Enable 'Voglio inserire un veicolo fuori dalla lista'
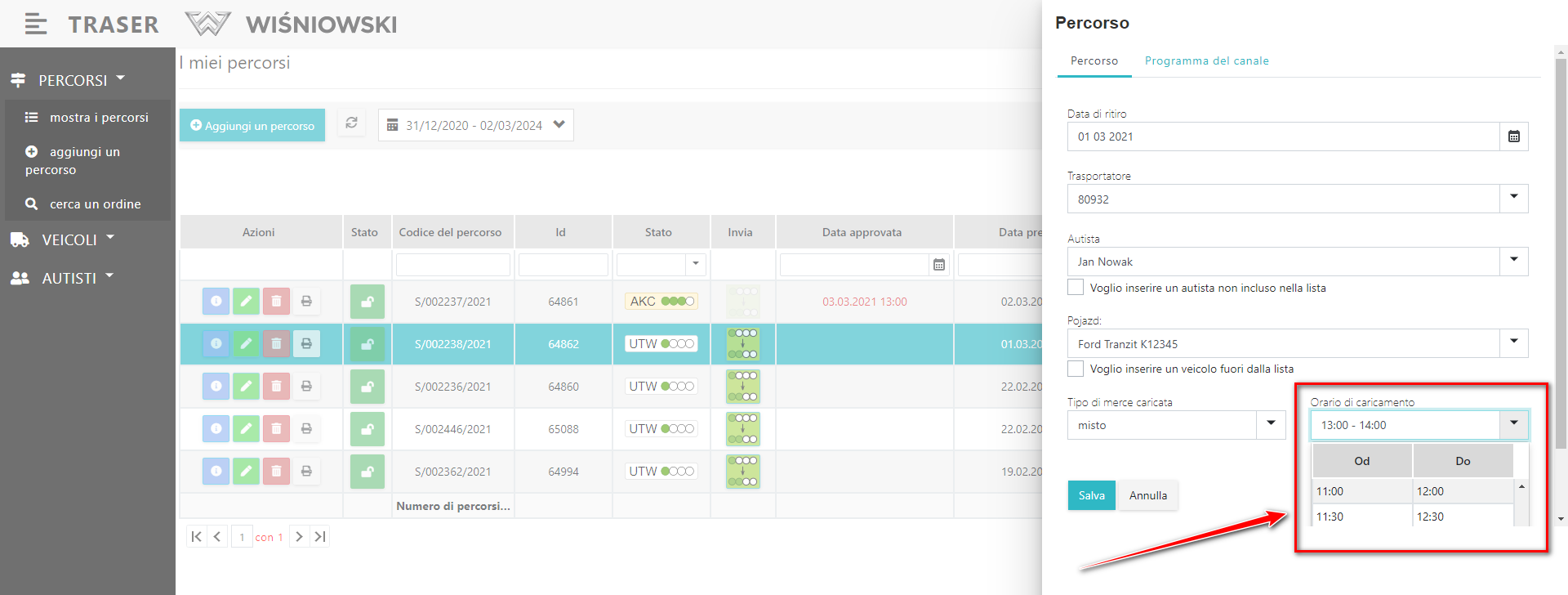 1076,369
